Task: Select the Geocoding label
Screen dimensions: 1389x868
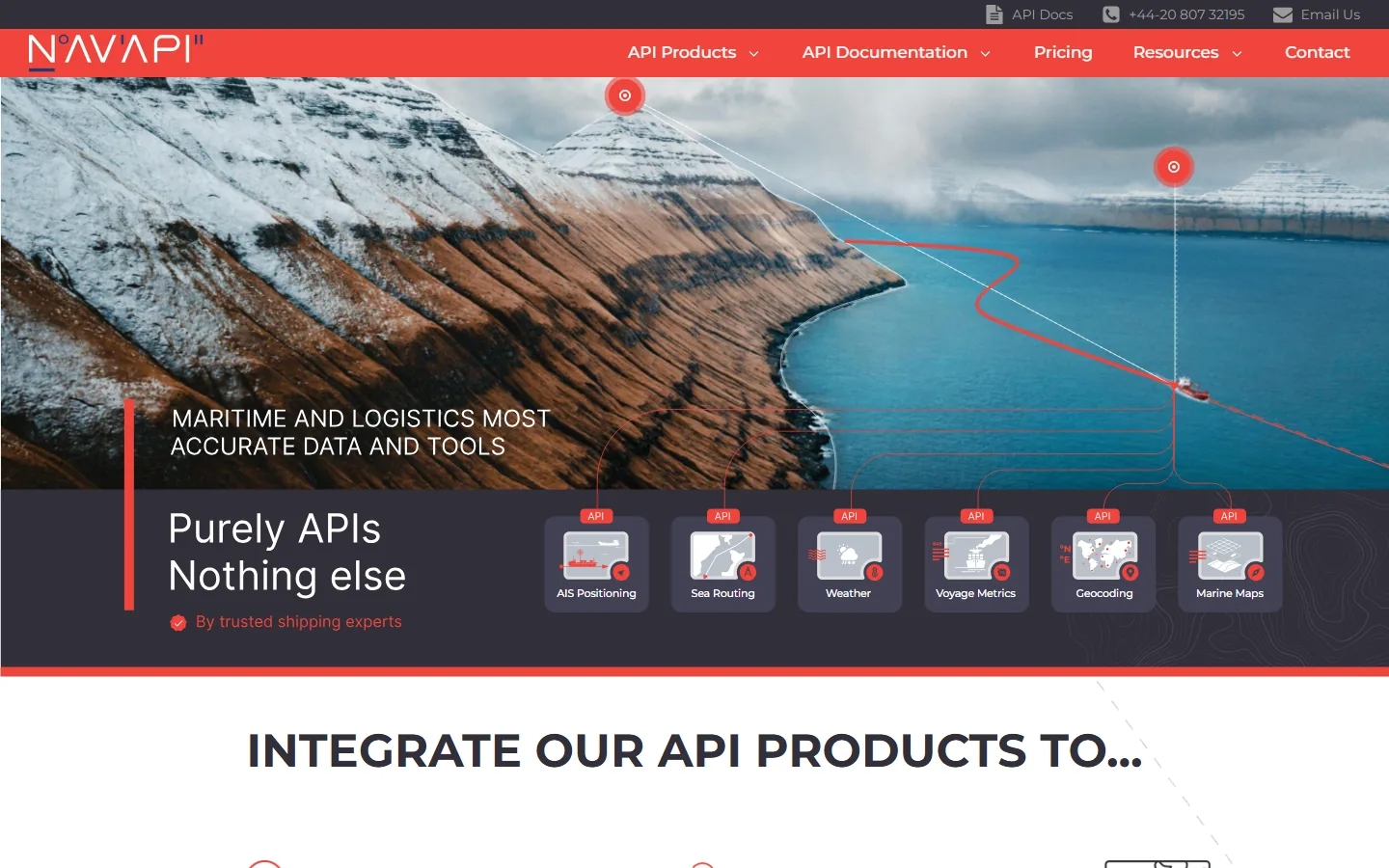Action: pos(1104,593)
